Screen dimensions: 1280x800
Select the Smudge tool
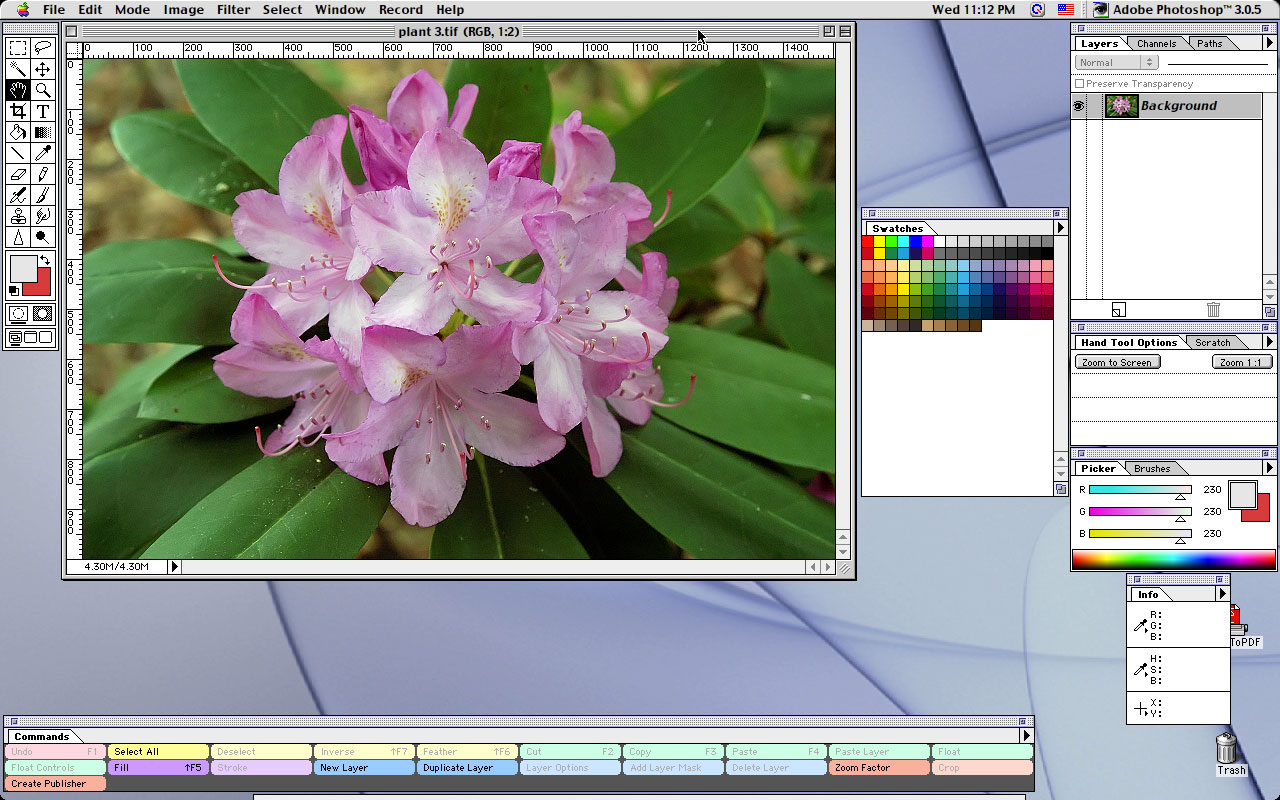[x=43, y=216]
